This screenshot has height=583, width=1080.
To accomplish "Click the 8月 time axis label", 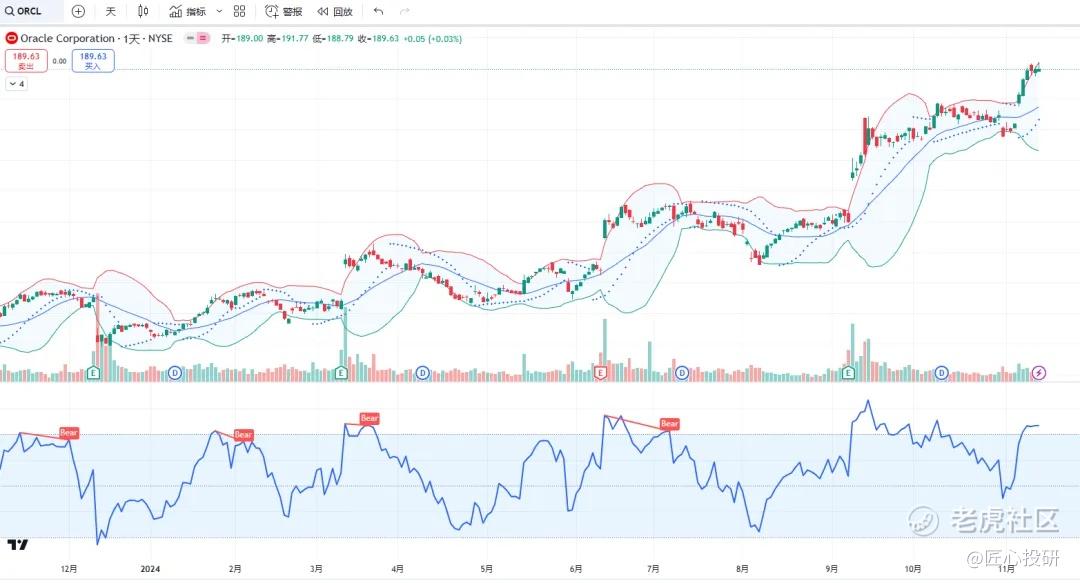I will (742, 569).
